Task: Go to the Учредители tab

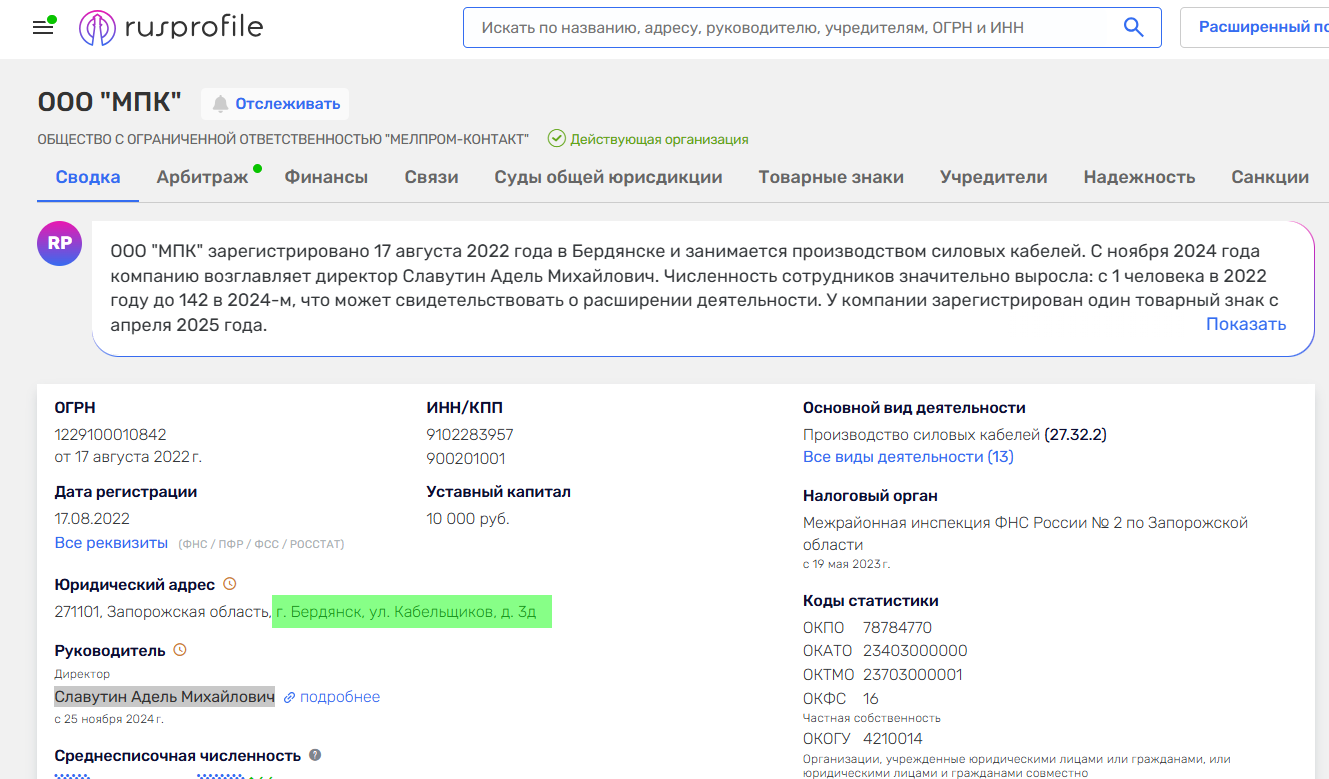Action: pos(993,177)
